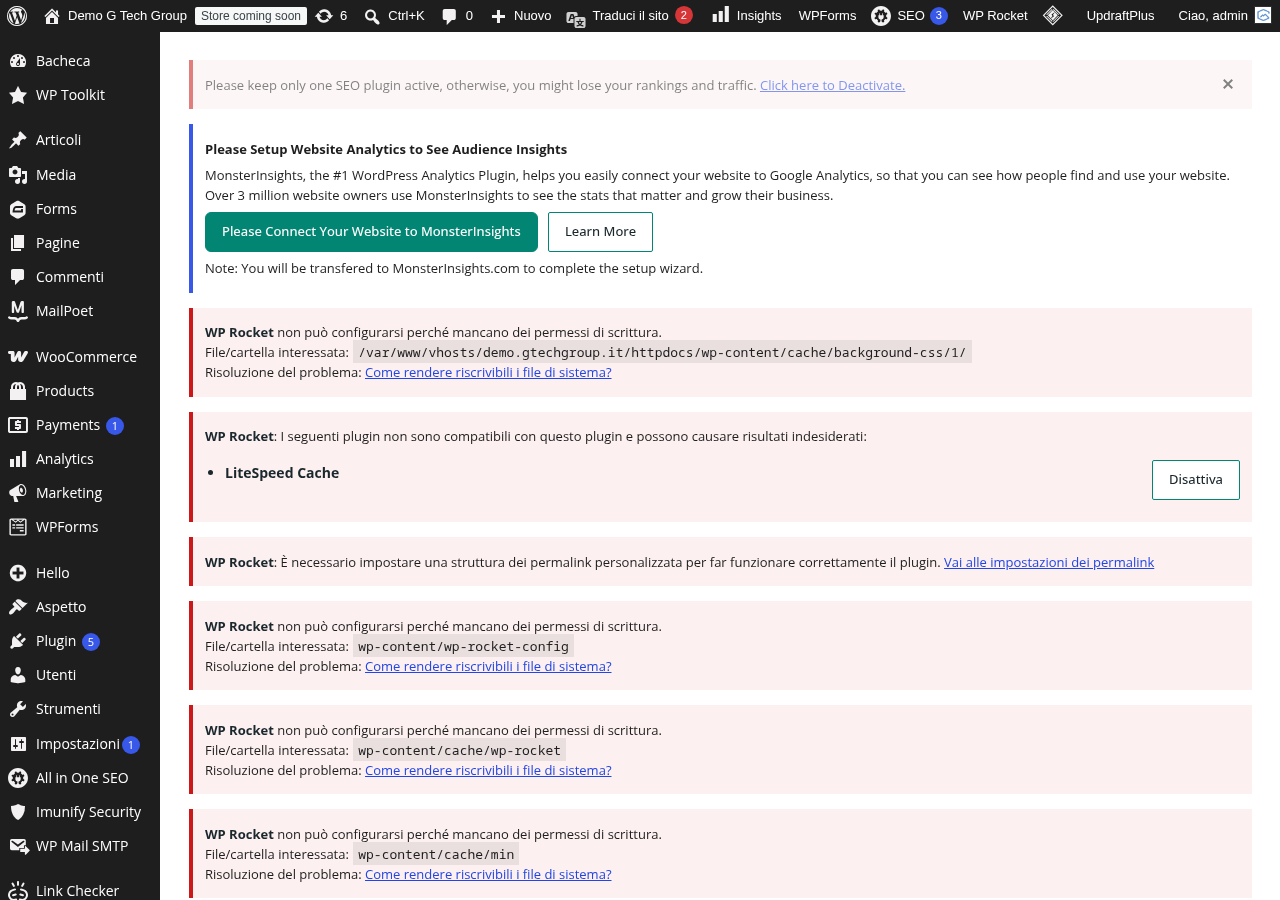Image resolution: width=1280 pixels, height=900 pixels.
Task: Click the Forms sidebar icon
Action: (x=18, y=209)
